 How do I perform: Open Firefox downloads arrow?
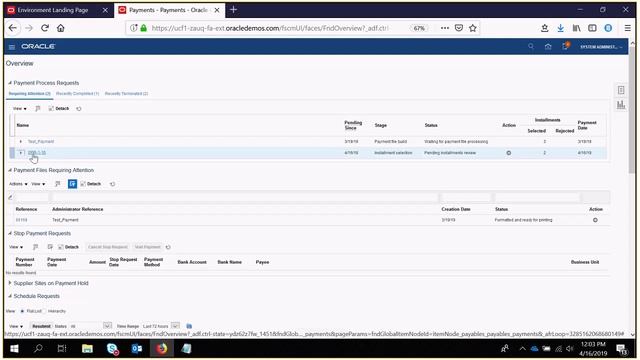[x=560, y=28]
